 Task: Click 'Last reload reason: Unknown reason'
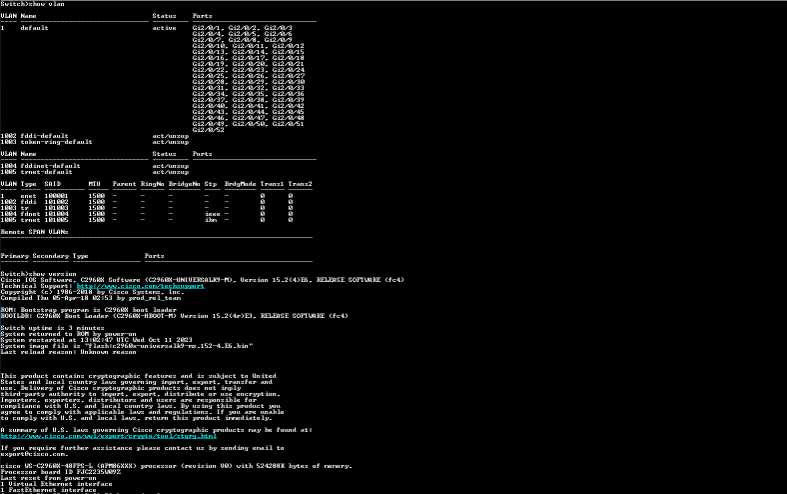pos(68,352)
